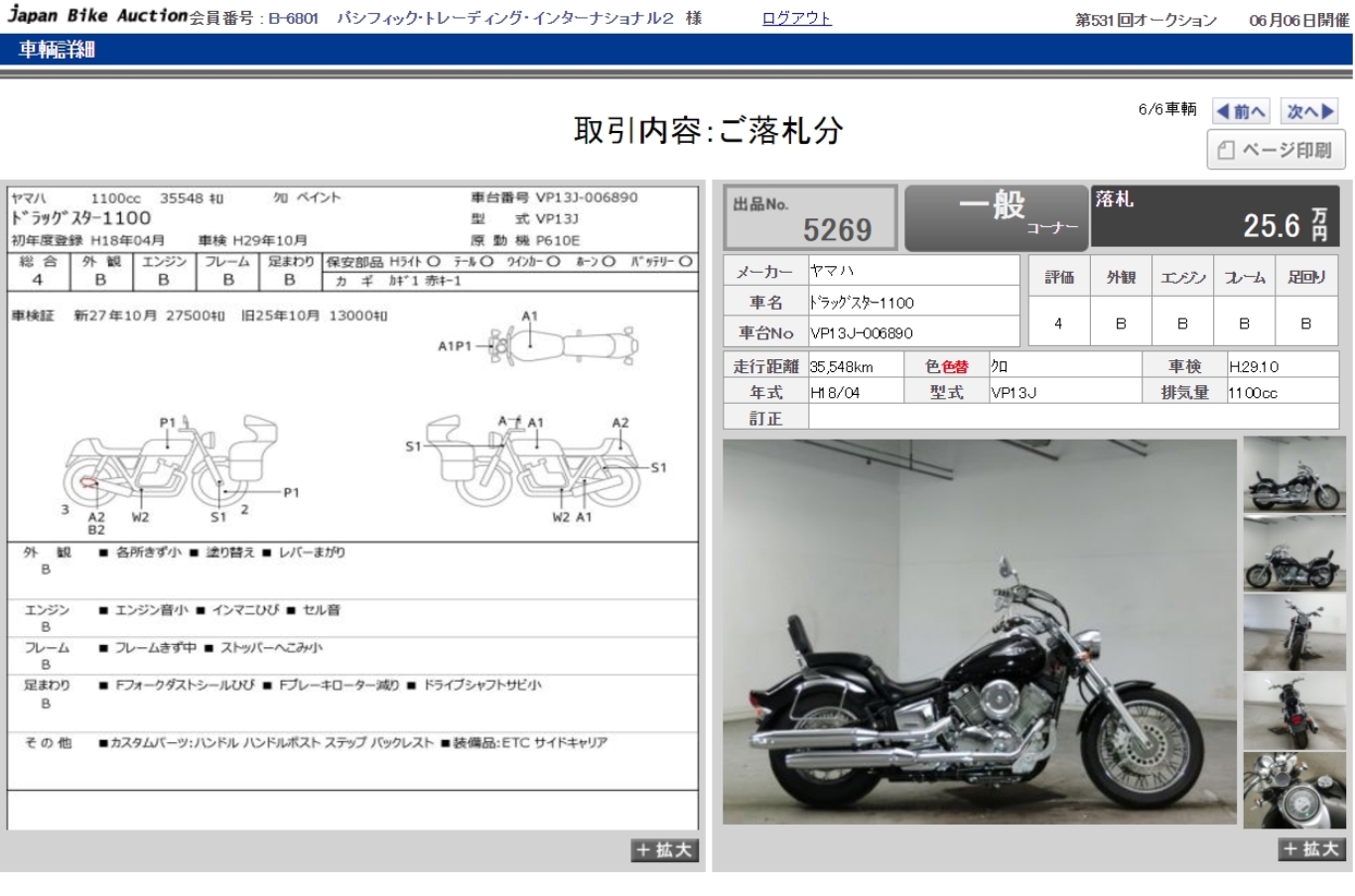The height and width of the screenshot is (896, 1355).
Task: Click the ページ印刷 print page button
Action: click(1277, 150)
